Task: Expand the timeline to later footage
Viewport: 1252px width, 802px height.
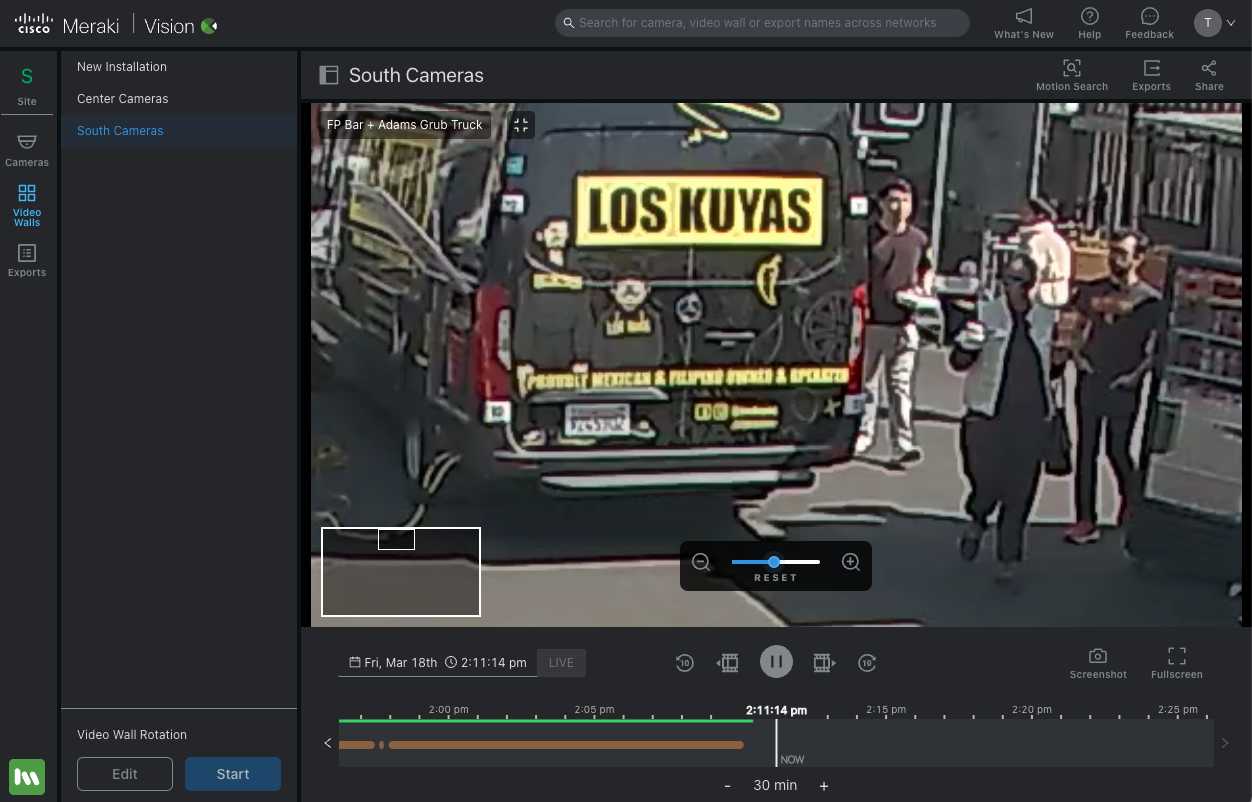Action: point(1224,743)
